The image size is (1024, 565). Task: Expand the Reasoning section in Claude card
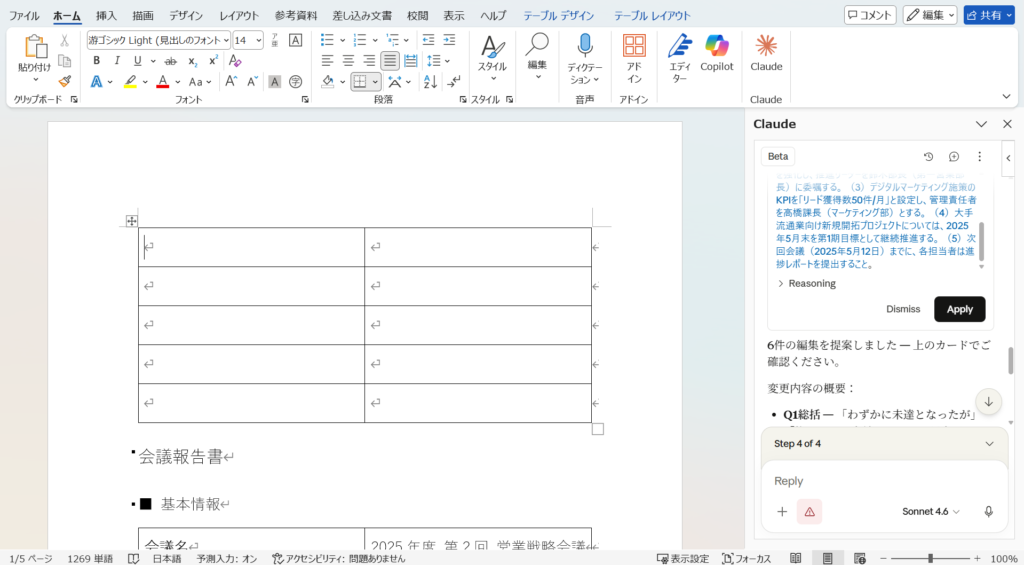[806, 284]
